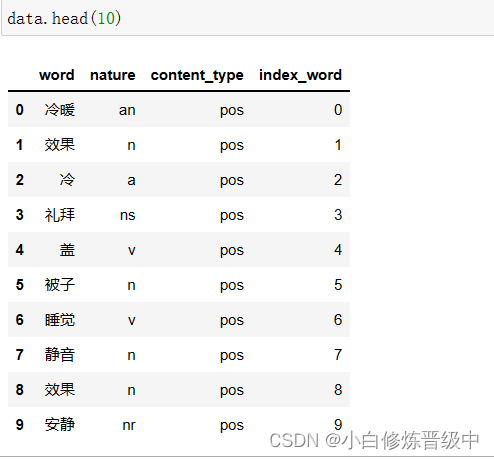Select the word cell '冷' in row 2
494x460 pixels.
tap(67, 180)
